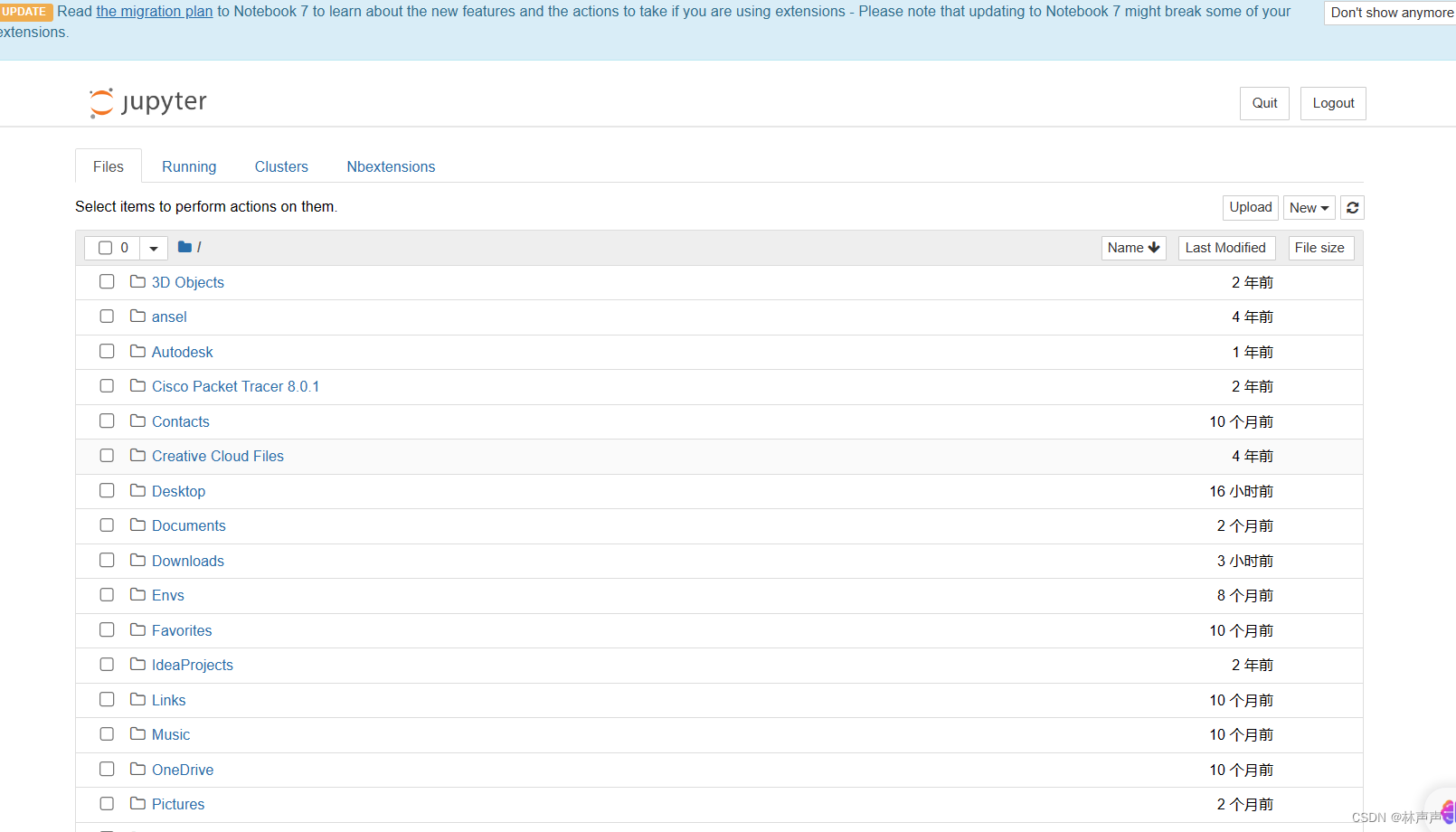1456x832 pixels.
Task: Click the folder icon beside 3D Objects
Action: coord(137,281)
